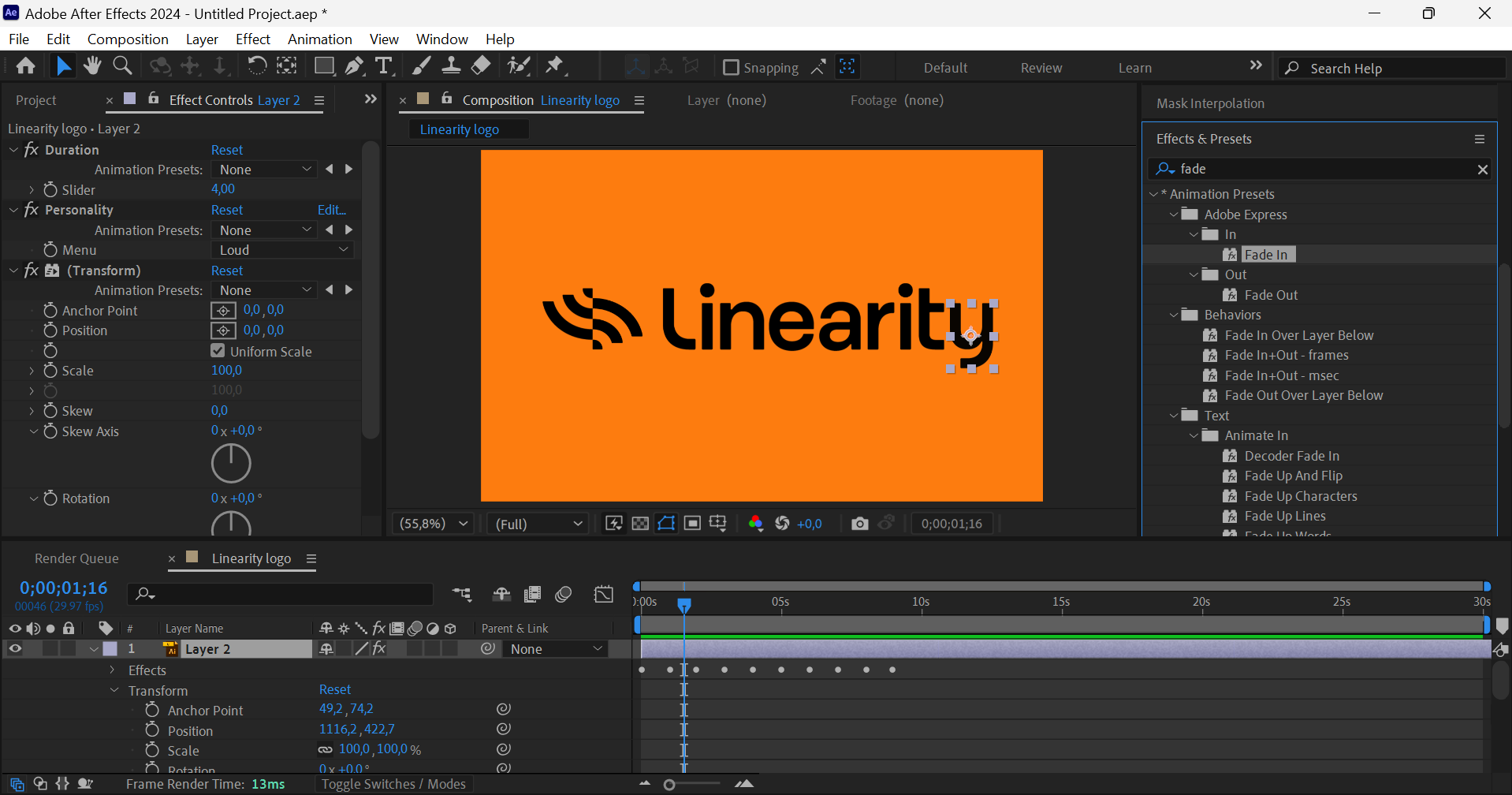Select the Puppet Pin tool

(x=555, y=66)
